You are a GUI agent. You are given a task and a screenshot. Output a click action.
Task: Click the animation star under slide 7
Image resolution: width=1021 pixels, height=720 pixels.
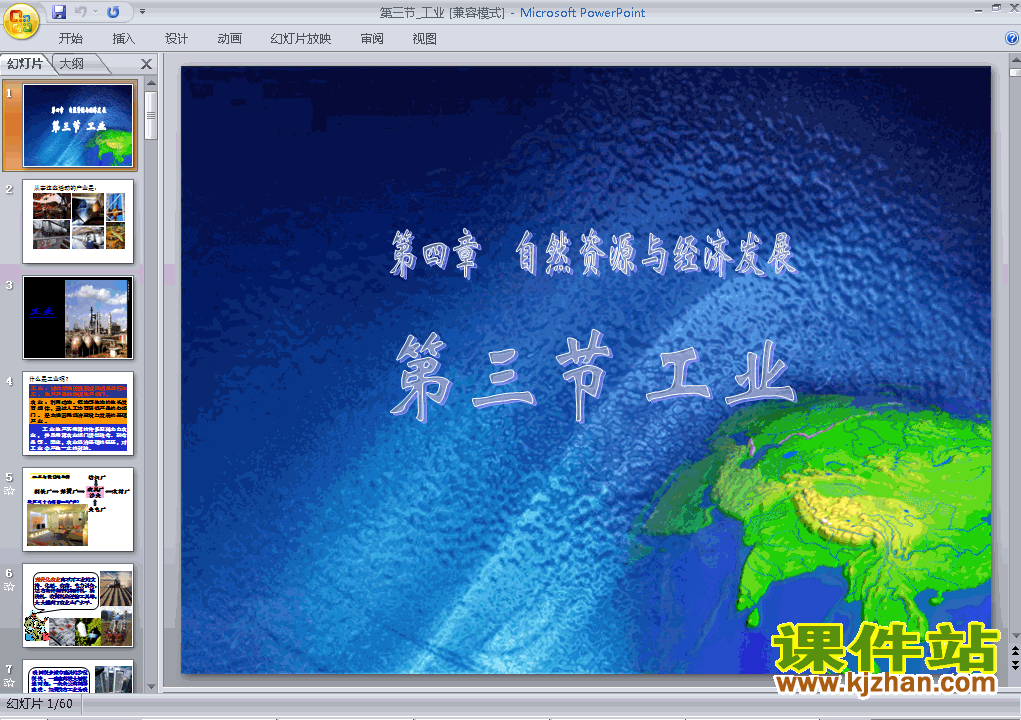[x=9, y=682]
